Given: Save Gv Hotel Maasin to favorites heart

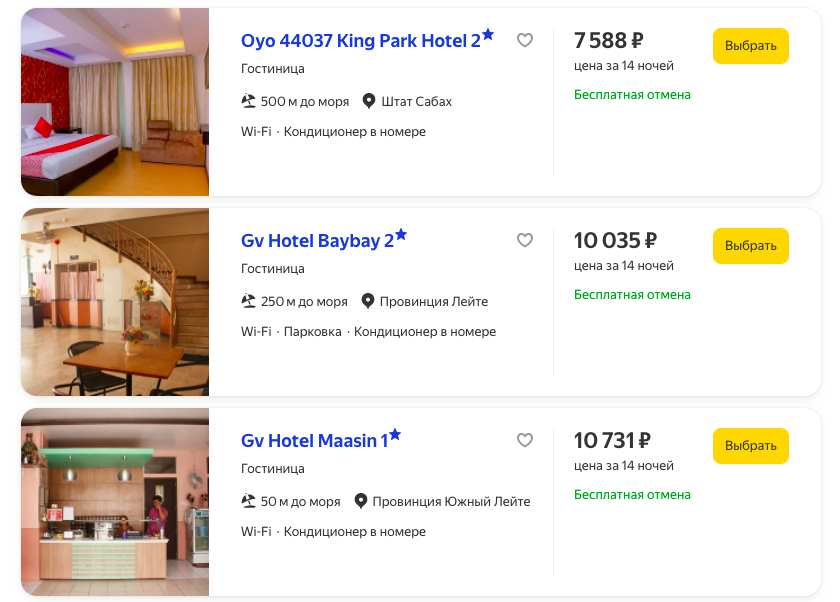Looking at the screenshot, I should (525, 440).
